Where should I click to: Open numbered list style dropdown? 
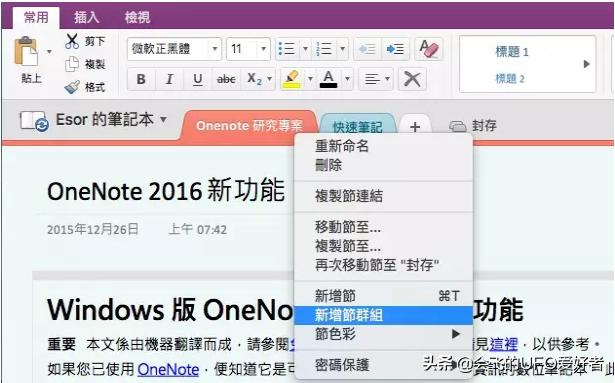pyautogui.click(x=342, y=49)
